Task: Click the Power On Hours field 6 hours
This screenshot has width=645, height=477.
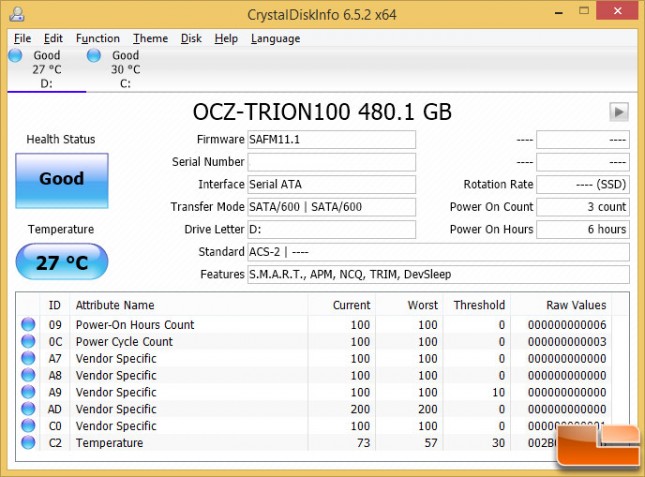Action: click(583, 229)
